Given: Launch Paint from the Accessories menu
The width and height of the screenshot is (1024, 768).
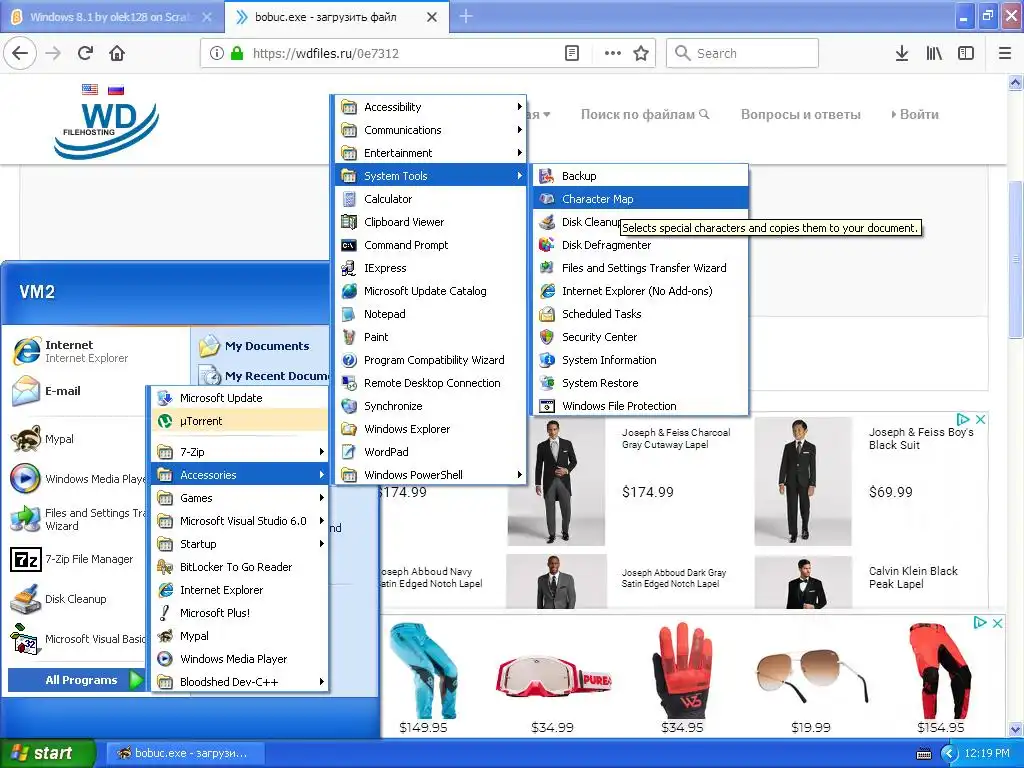Looking at the screenshot, I should pyautogui.click(x=431, y=337).
